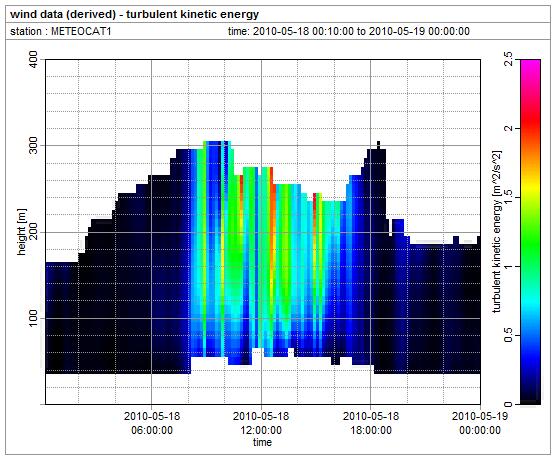Click the 0 colorbar tick label
556x460 pixels.
click(x=508, y=404)
